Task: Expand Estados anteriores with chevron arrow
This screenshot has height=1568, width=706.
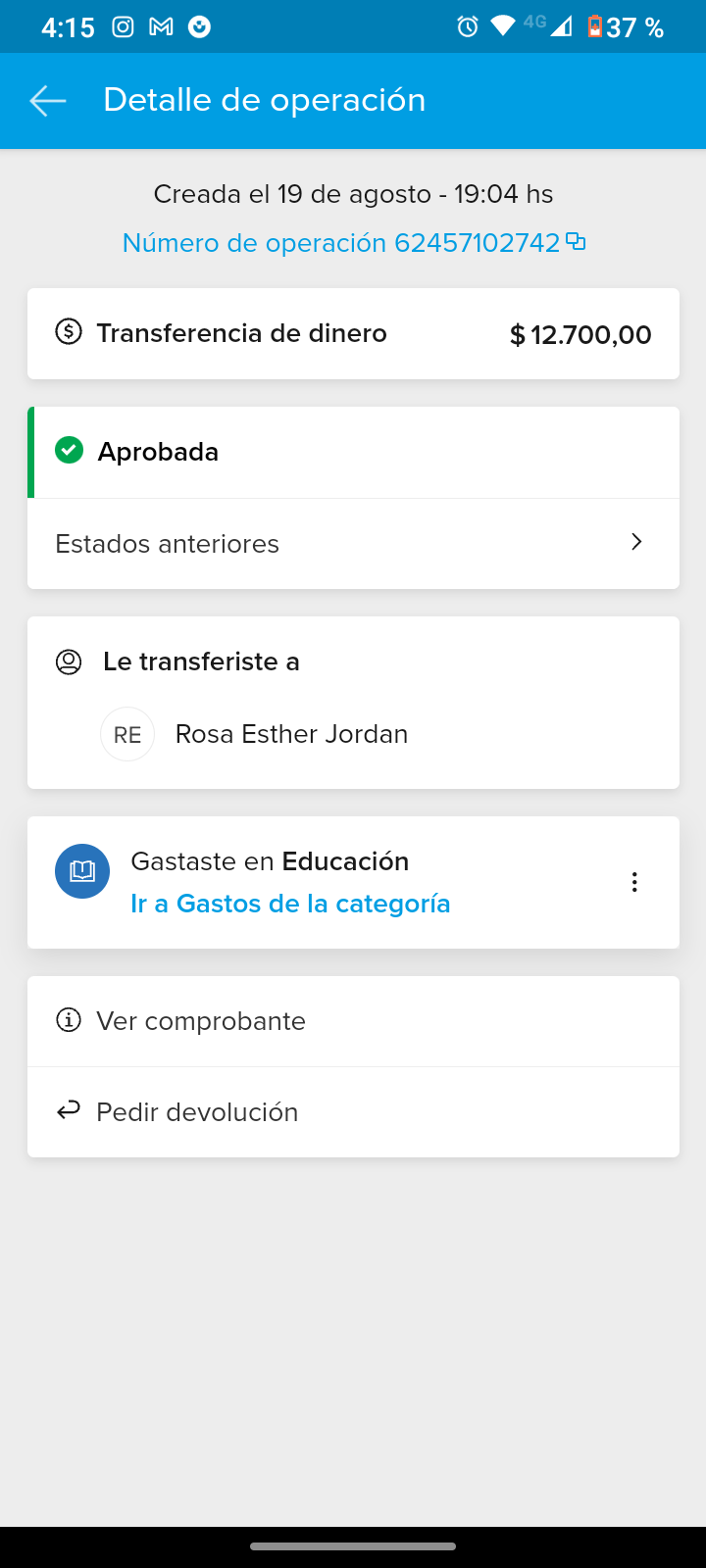Action: (636, 542)
